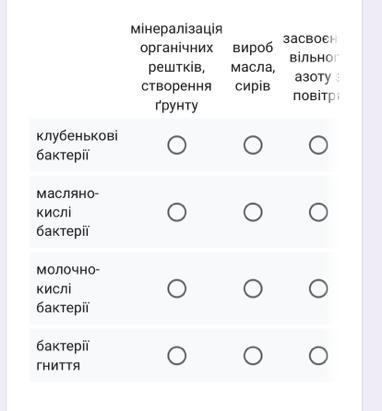Select засвоєння азоту radio for молочно-кислі бактерії
382x411 pixels.
(318, 288)
